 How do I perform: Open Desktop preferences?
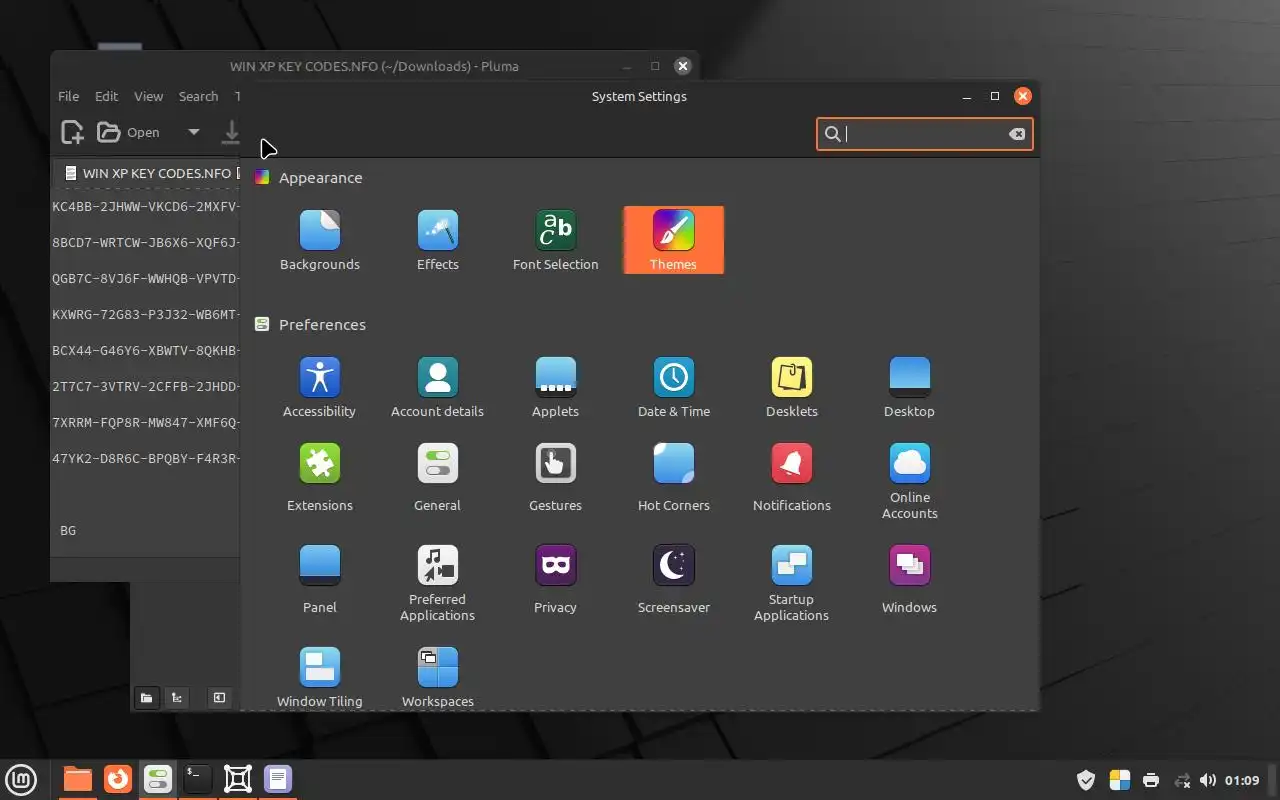[910, 387]
